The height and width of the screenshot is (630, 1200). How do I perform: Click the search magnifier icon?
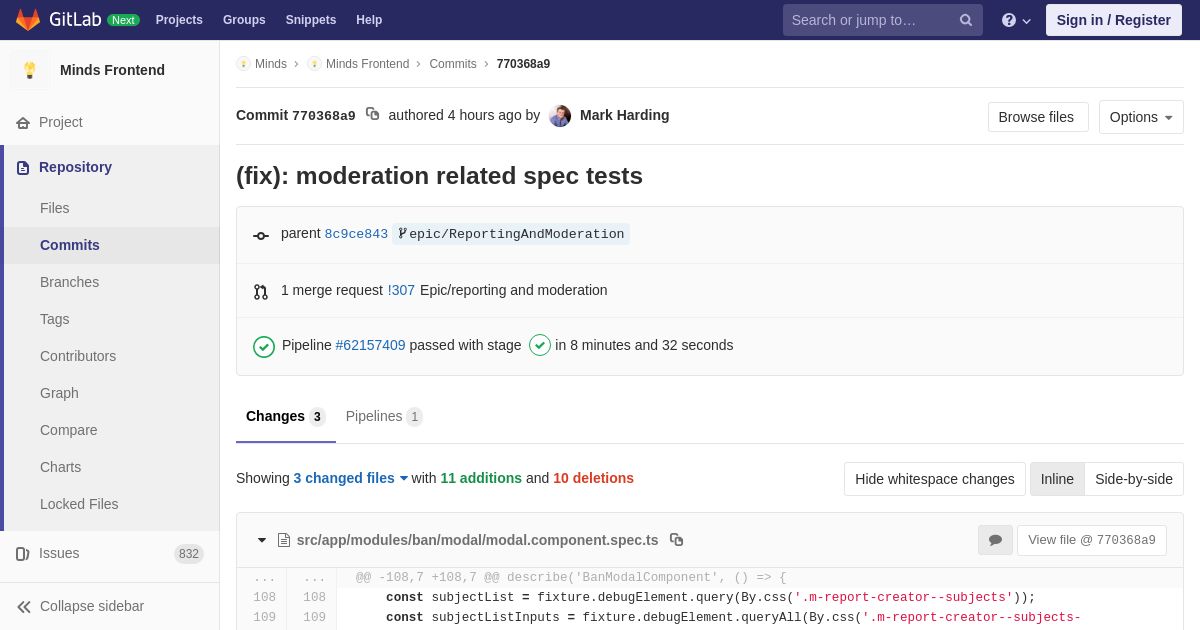pyautogui.click(x=966, y=20)
